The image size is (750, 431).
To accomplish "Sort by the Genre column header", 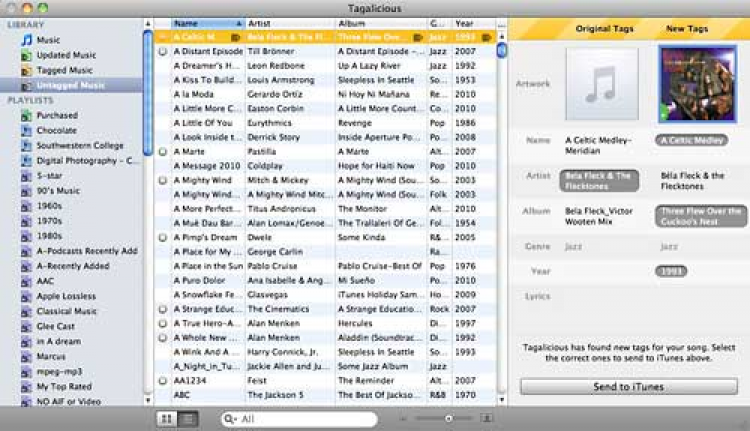I will point(440,23).
